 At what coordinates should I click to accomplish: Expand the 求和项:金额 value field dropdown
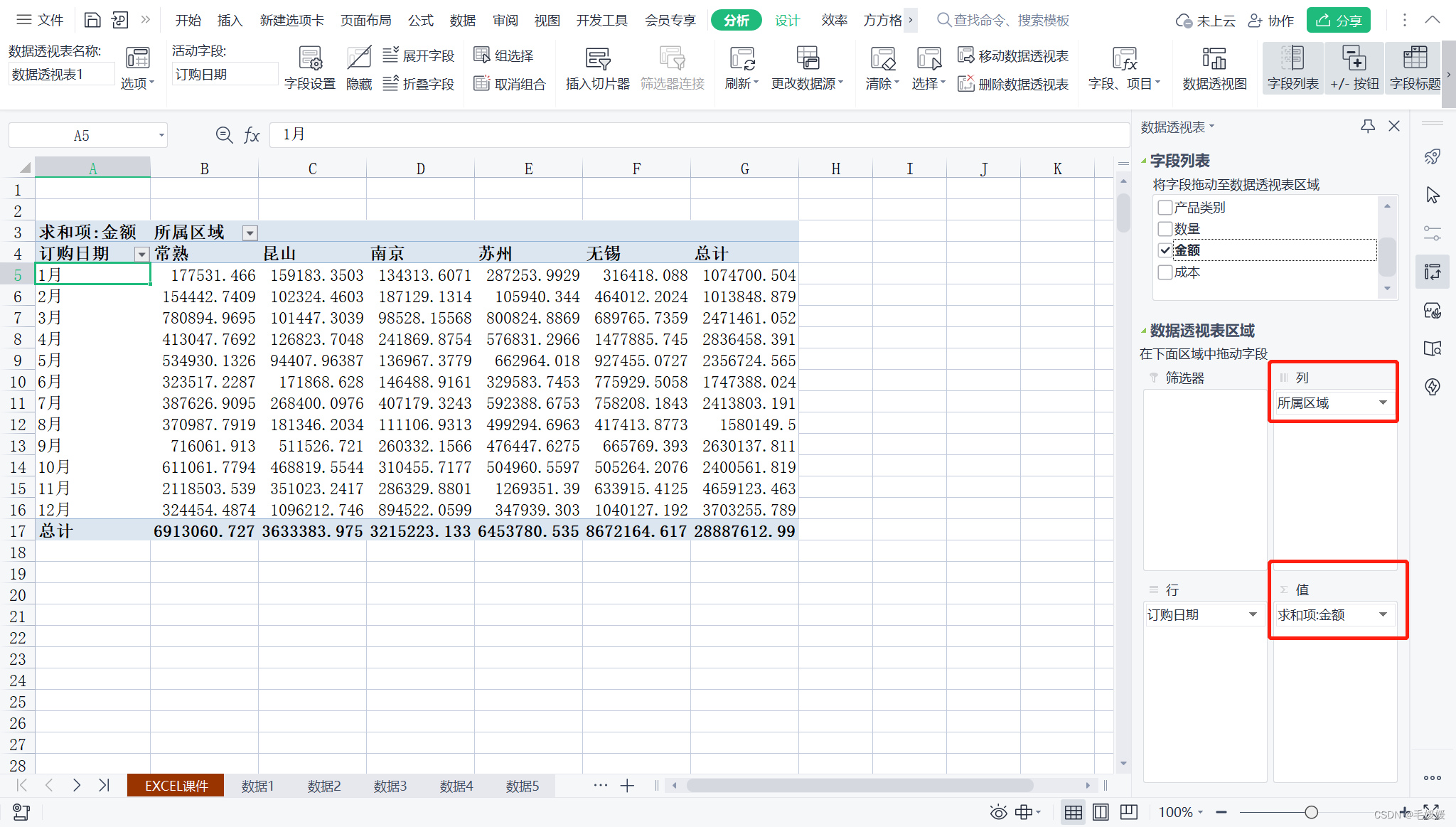[x=1383, y=614]
